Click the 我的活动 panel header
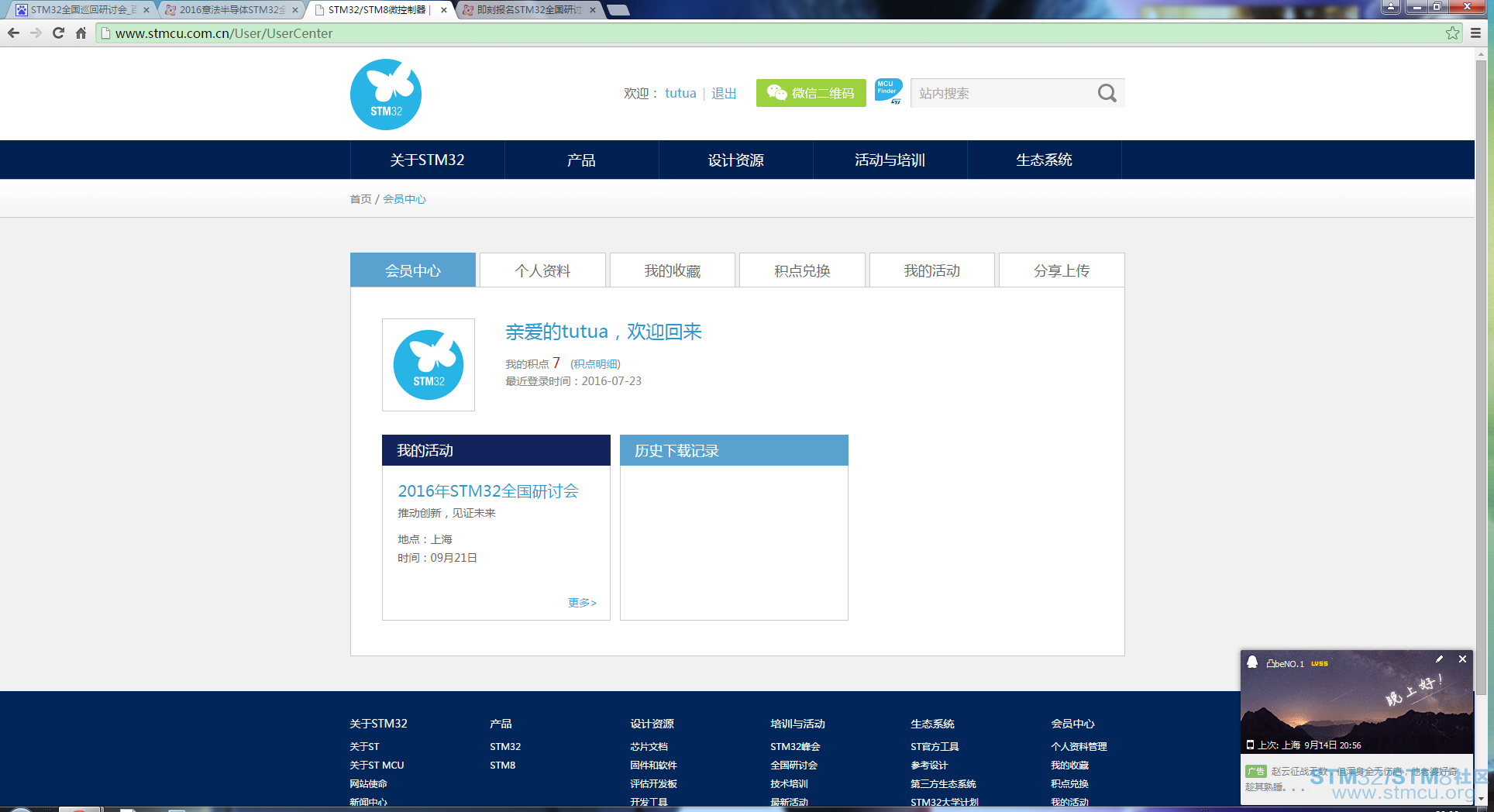 coord(496,450)
